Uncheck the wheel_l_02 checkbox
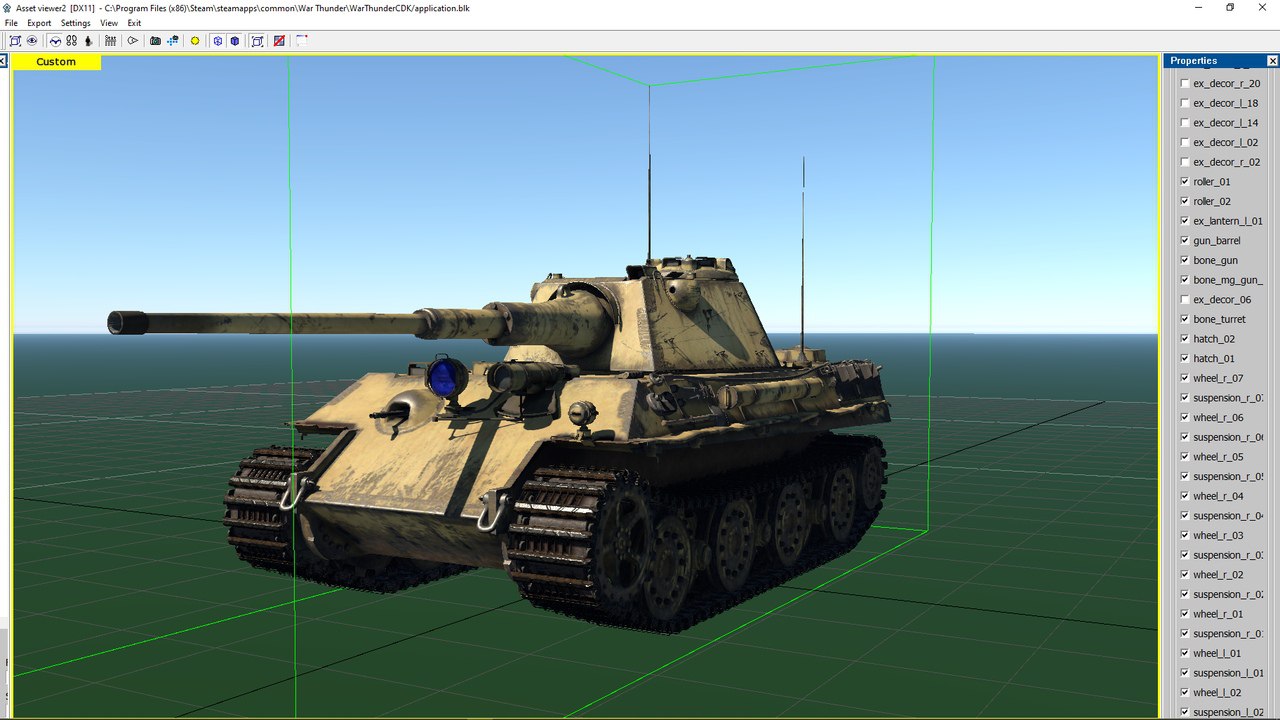Image resolution: width=1280 pixels, height=720 pixels. coord(1185,693)
